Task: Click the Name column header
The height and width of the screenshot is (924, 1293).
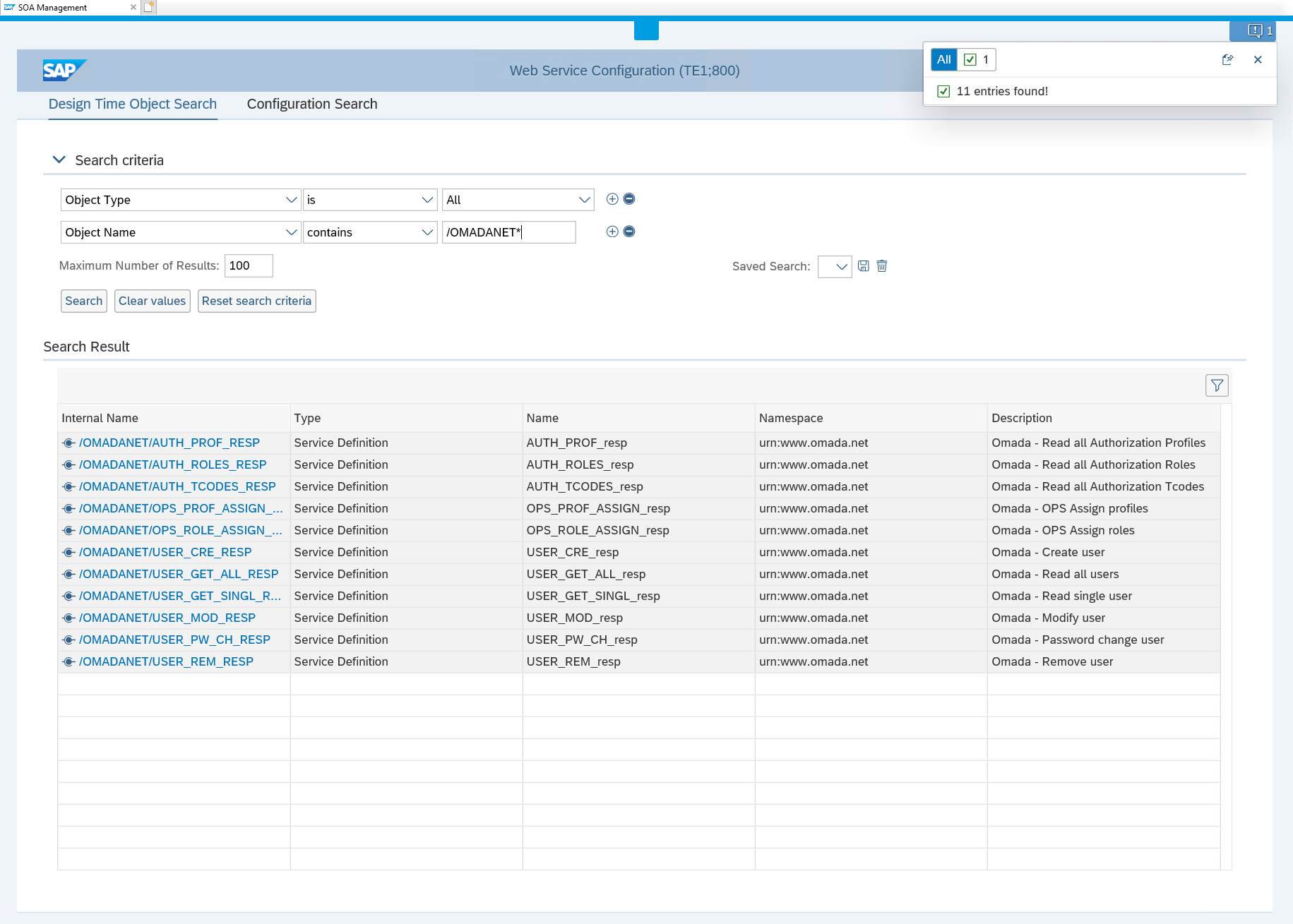Action: click(638, 418)
